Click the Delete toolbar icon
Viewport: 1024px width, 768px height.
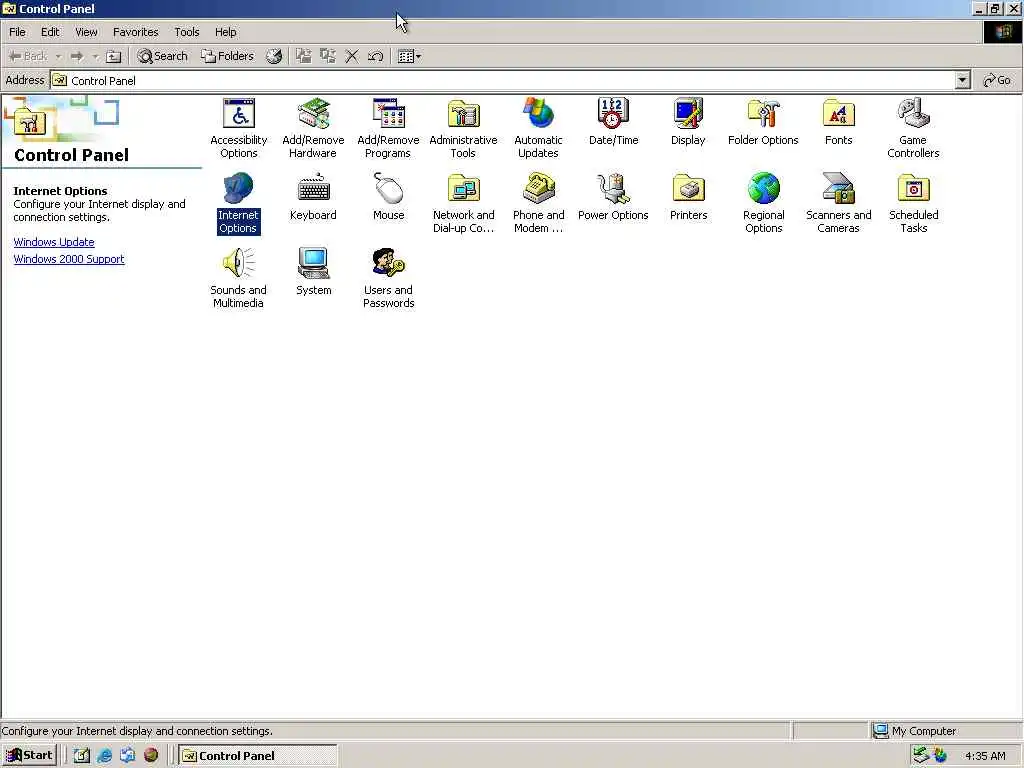tap(352, 57)
